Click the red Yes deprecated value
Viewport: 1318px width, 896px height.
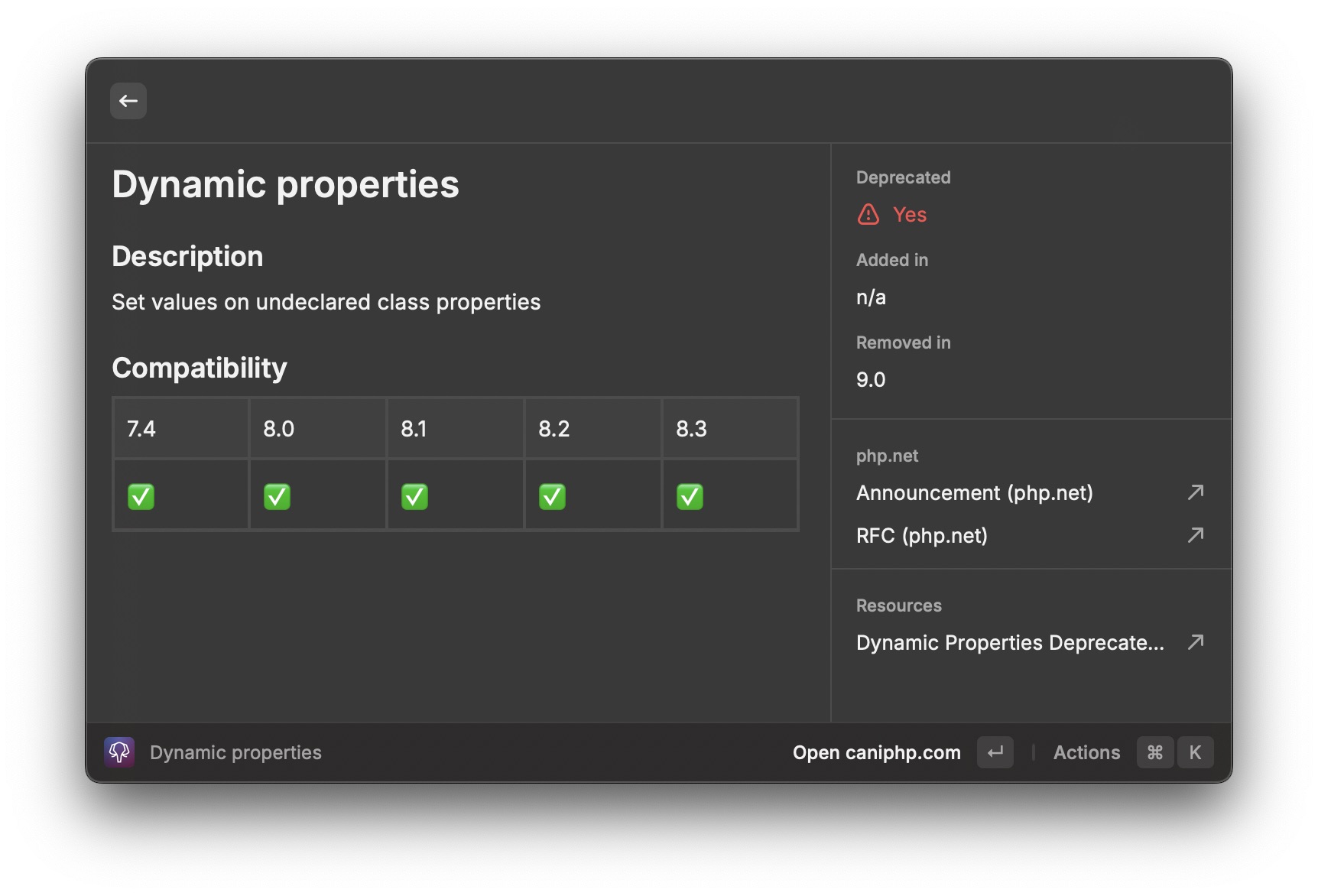[910, 215]
